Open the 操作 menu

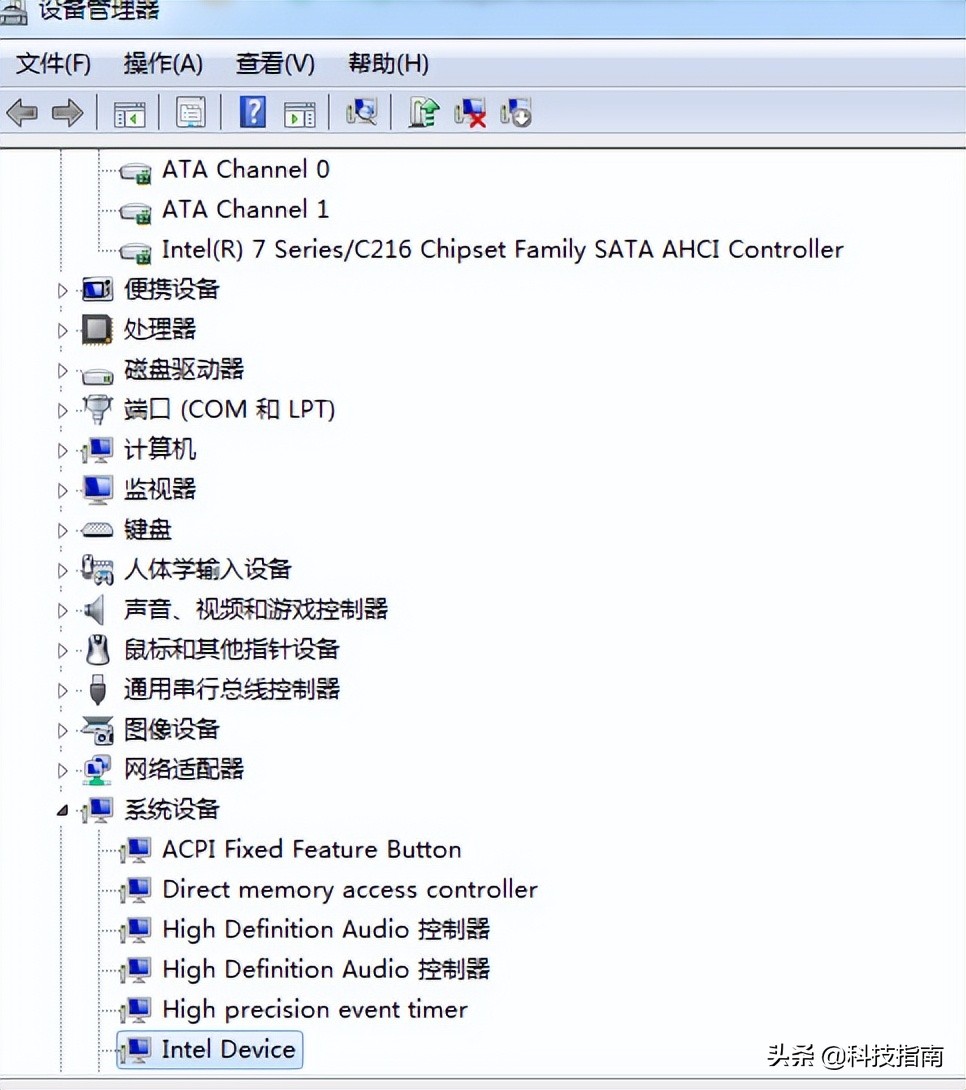(x=162, y=63)
